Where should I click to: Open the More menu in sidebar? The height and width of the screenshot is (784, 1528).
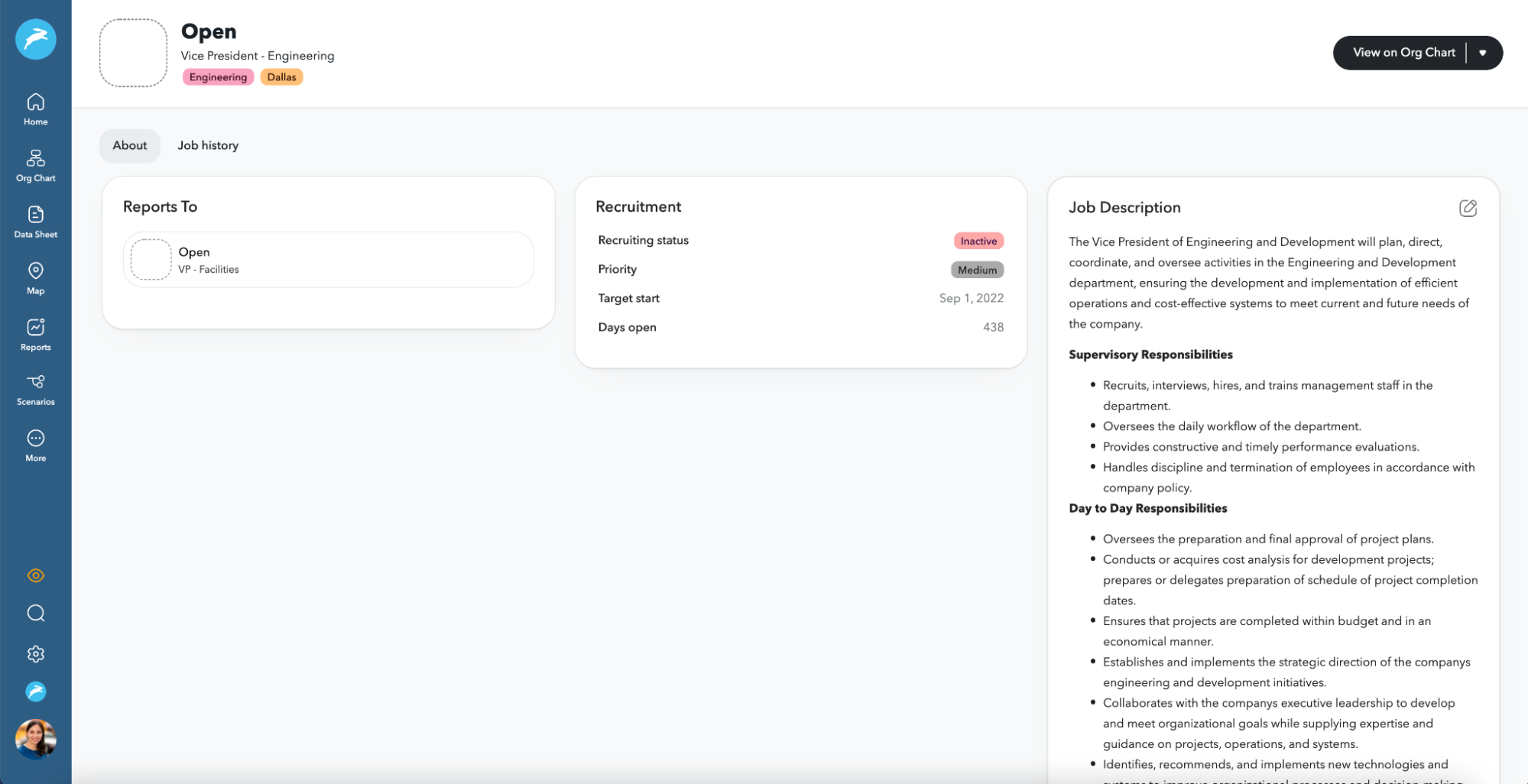(x=35, y=443)
